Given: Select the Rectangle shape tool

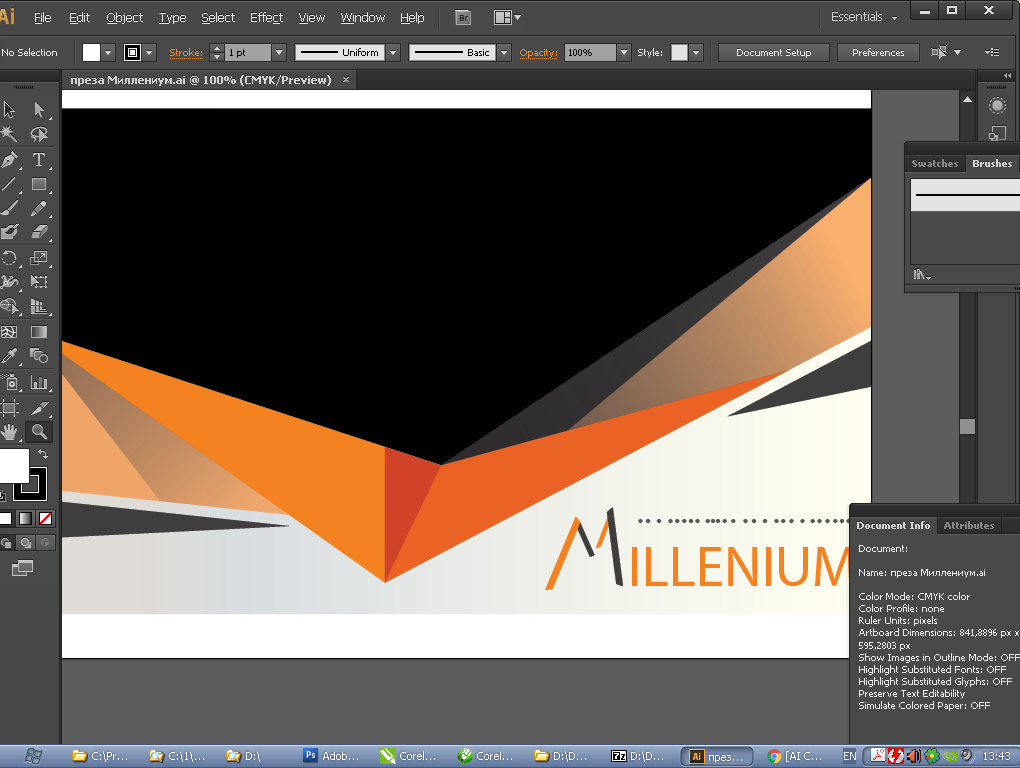Looking at the screenshot, I should (x=39, y=185).
